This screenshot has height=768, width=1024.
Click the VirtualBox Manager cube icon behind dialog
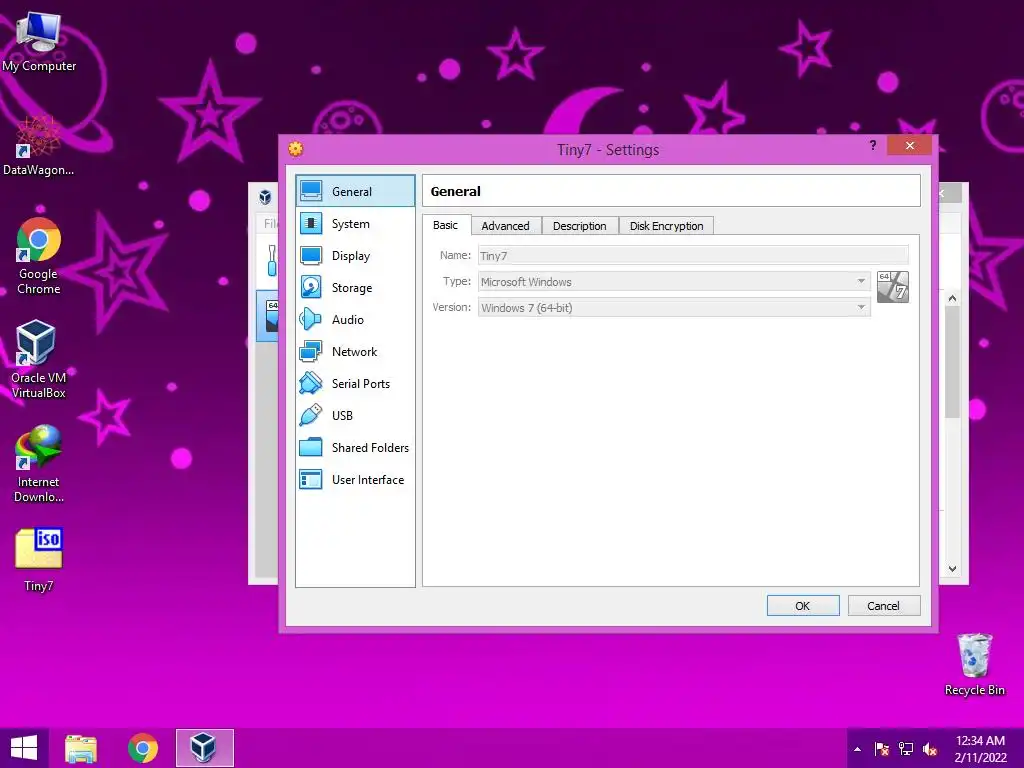[x=265, y=196]
